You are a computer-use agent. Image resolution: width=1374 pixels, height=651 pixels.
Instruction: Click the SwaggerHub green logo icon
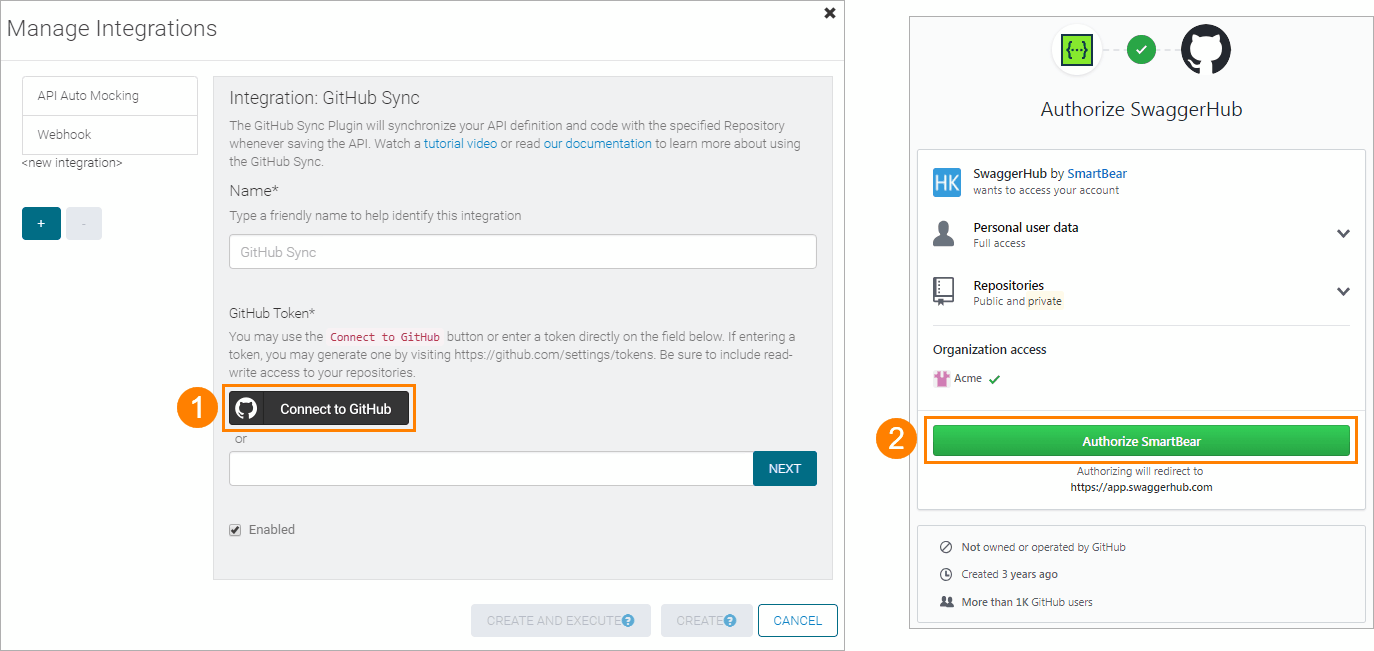coord(1077,49)
